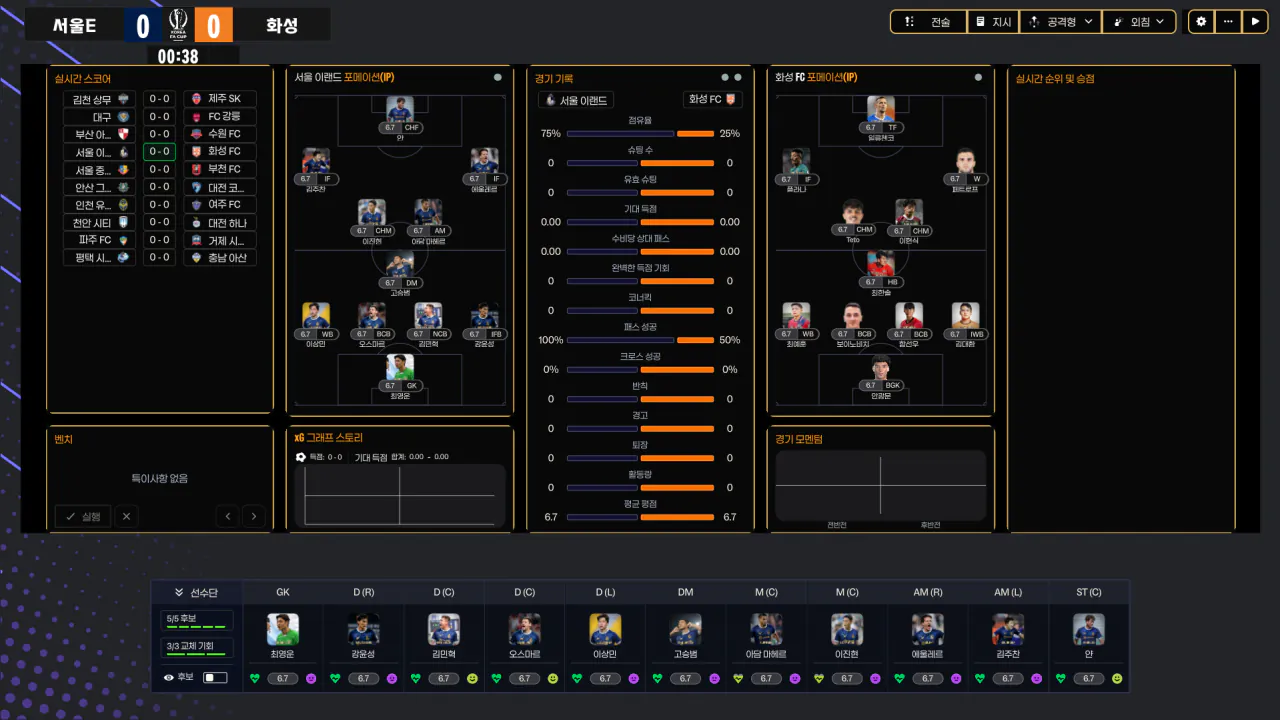1280x720 pixels.
Task: Click the 점유율 possession bar
Action: [x=640, y=134]
